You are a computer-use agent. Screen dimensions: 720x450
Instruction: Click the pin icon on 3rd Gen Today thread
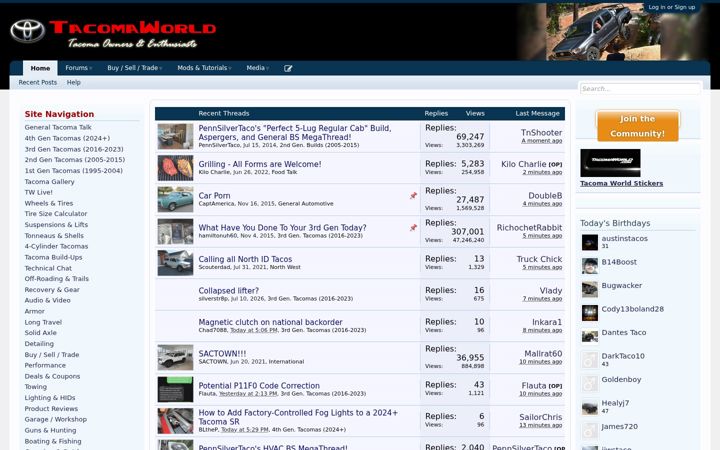pyautogui.click(x=413, y=227)
